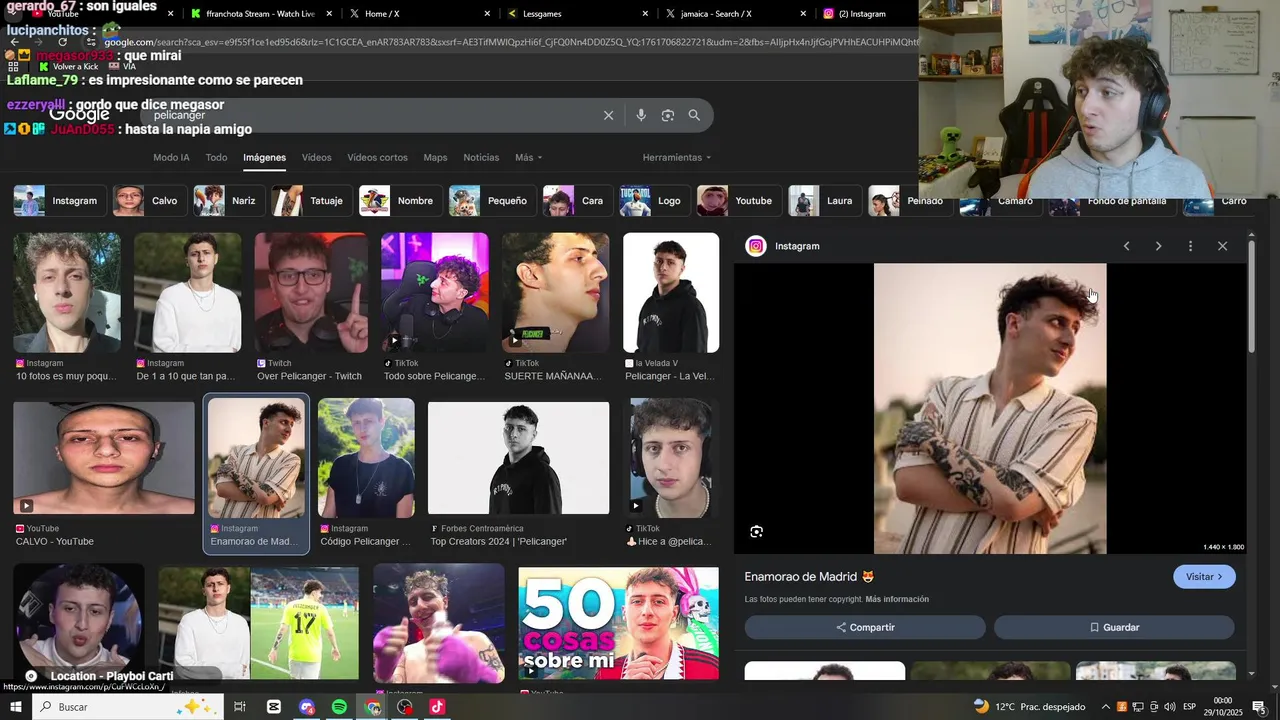Open the Herramientas dropdown
Screen dimensions: 1280x720
[x=677, y=158]
